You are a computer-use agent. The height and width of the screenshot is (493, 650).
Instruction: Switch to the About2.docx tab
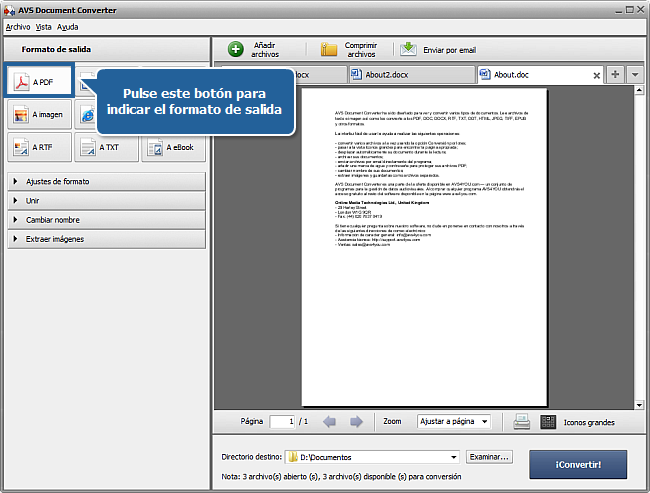coord(411,75)
